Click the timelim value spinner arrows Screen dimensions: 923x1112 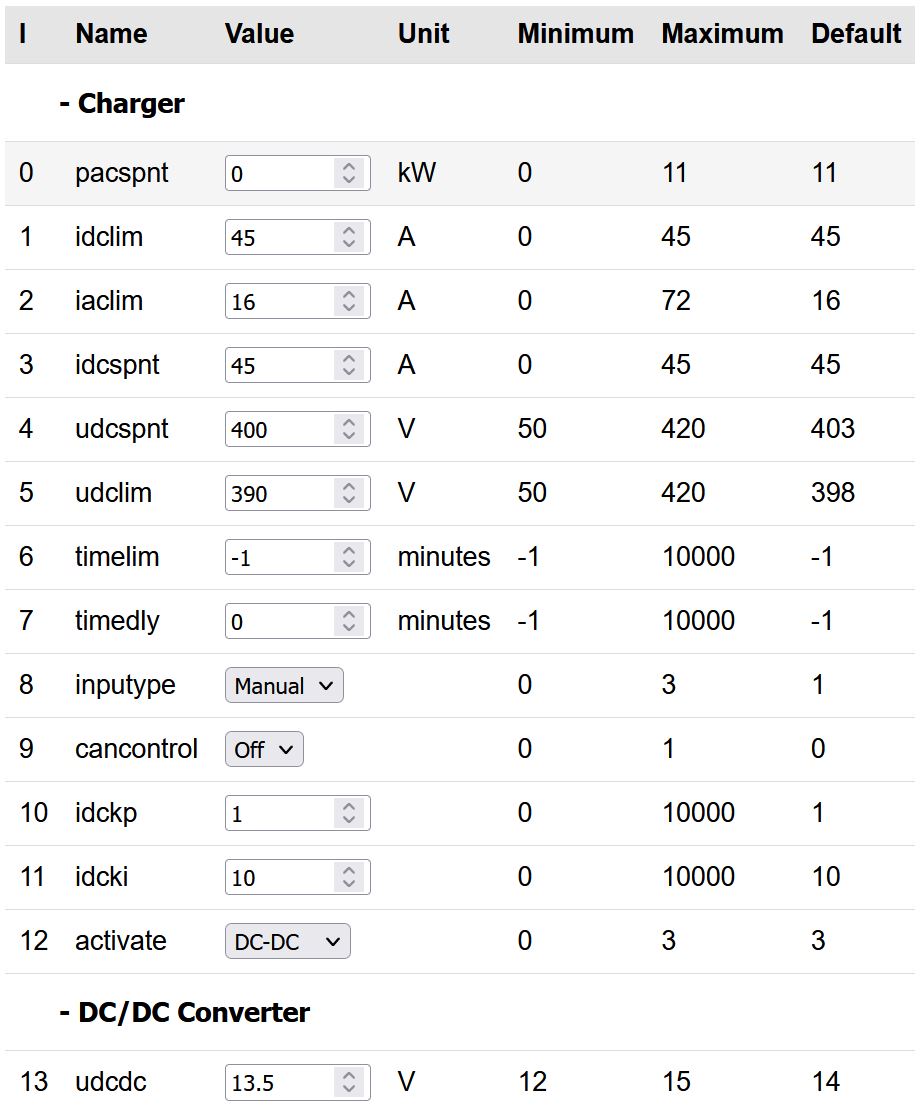pyautogui.click(x=348, y=557)
